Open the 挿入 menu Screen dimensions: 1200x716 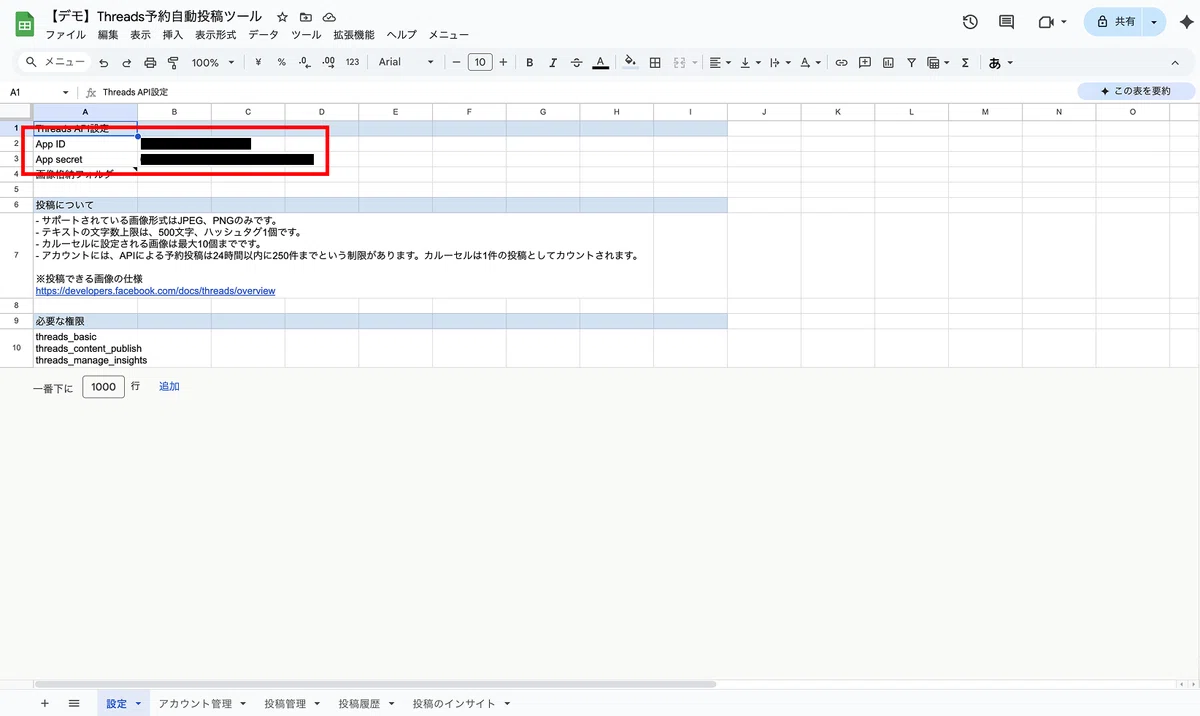point(173,35)
